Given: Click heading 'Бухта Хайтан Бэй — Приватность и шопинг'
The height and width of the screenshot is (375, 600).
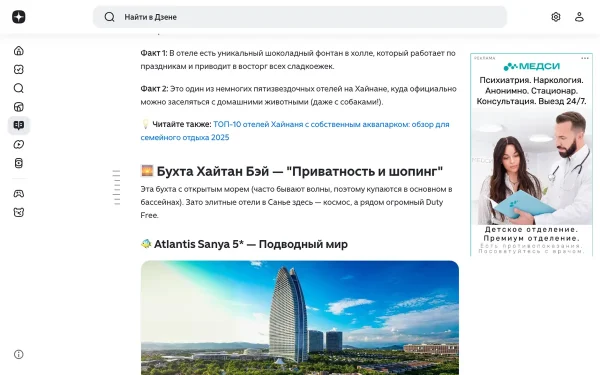Looking at the screenshot, I should tap(300, 171).
